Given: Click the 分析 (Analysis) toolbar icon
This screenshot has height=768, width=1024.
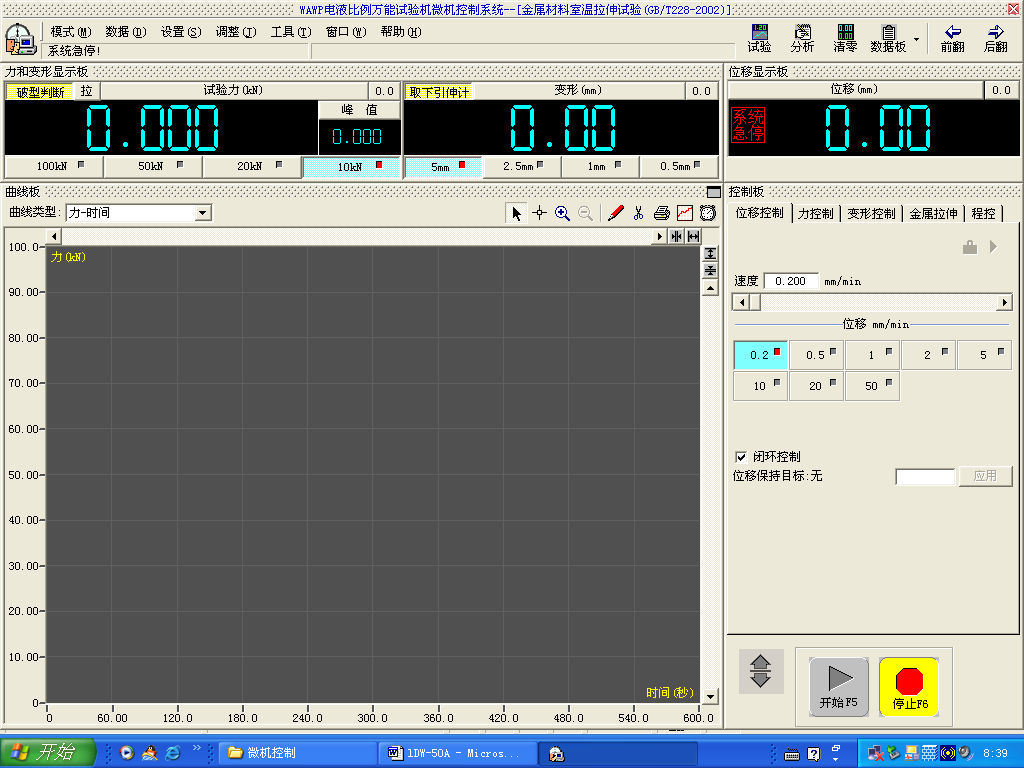Looking at the screenshot, I should click(802, 38).
